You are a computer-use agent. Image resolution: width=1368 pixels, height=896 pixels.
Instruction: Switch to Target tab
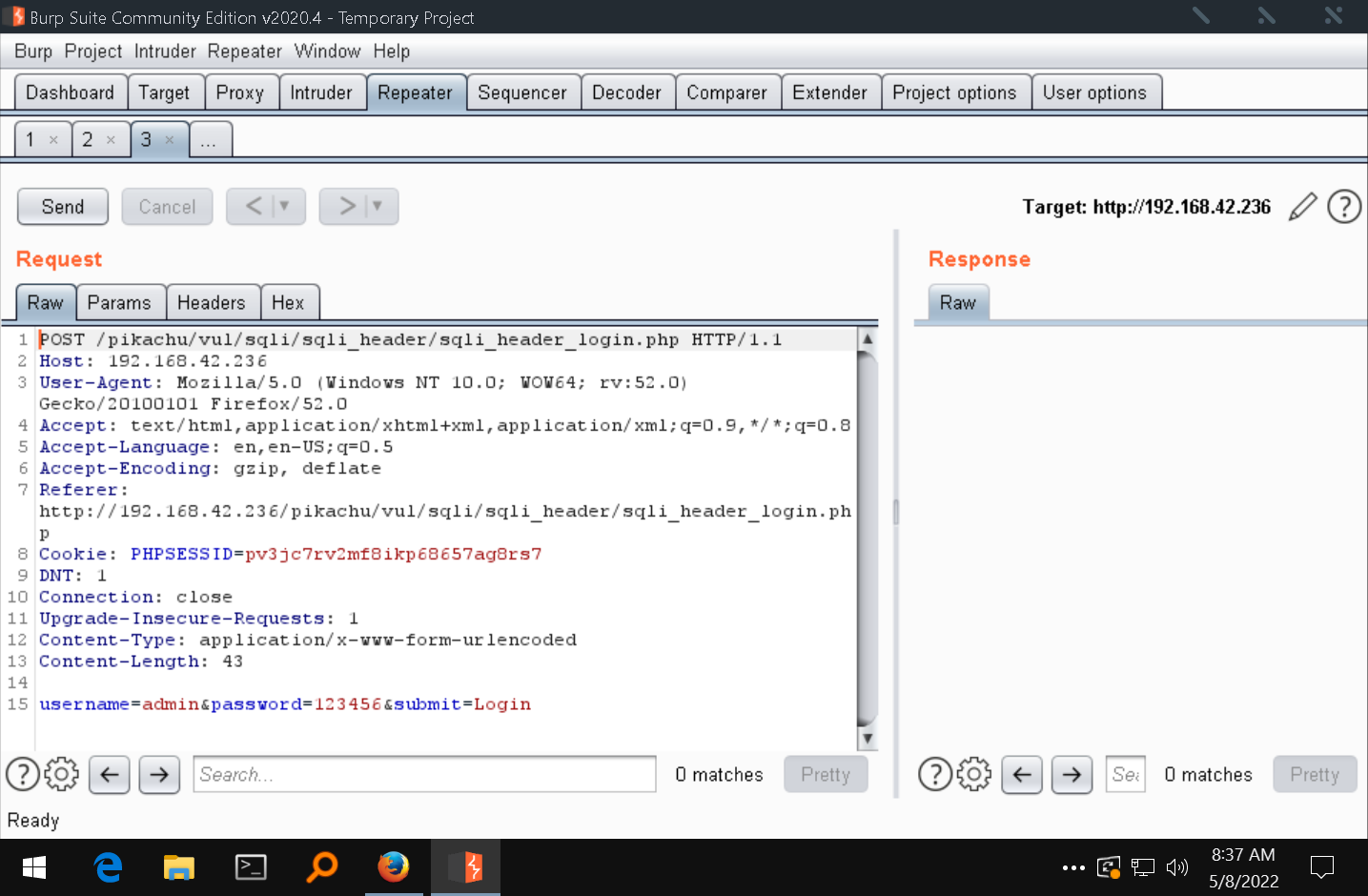(x=165, y=92)
